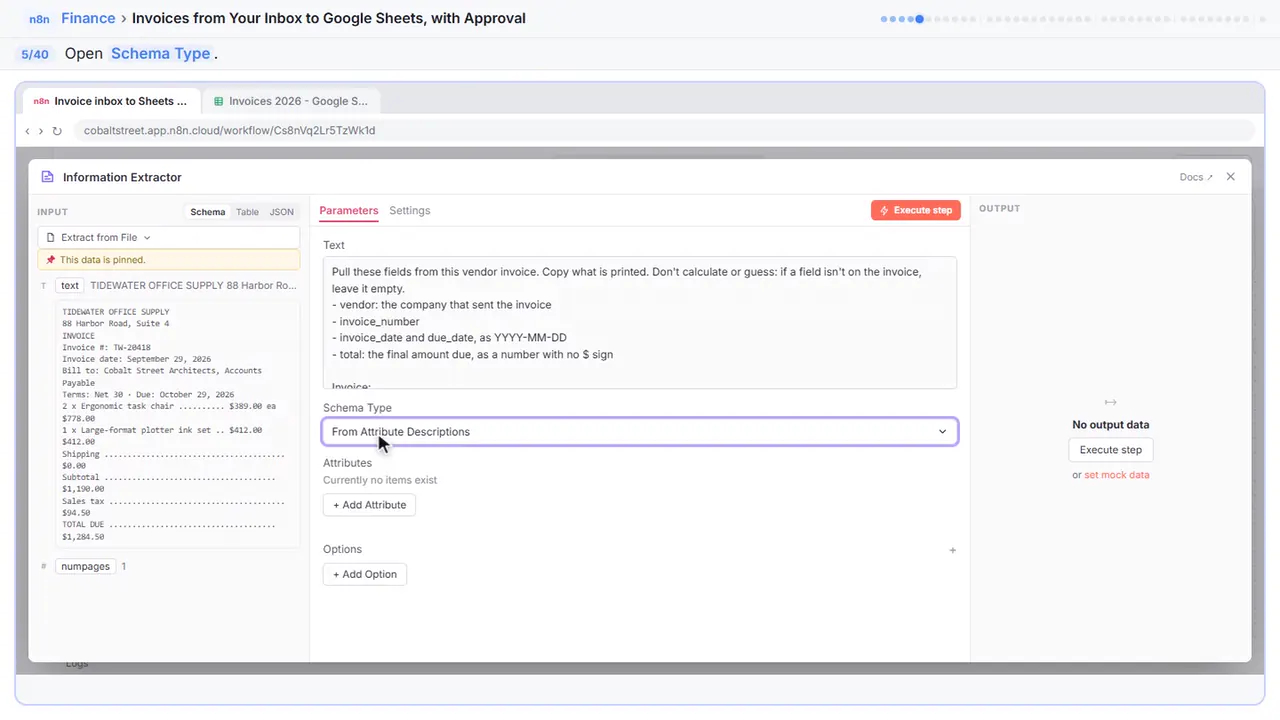The width and height of the screenshot is (1280, 720).
Task: Switch to Invoices 2026 Google Sheets tab
Action: pos(291,101)
